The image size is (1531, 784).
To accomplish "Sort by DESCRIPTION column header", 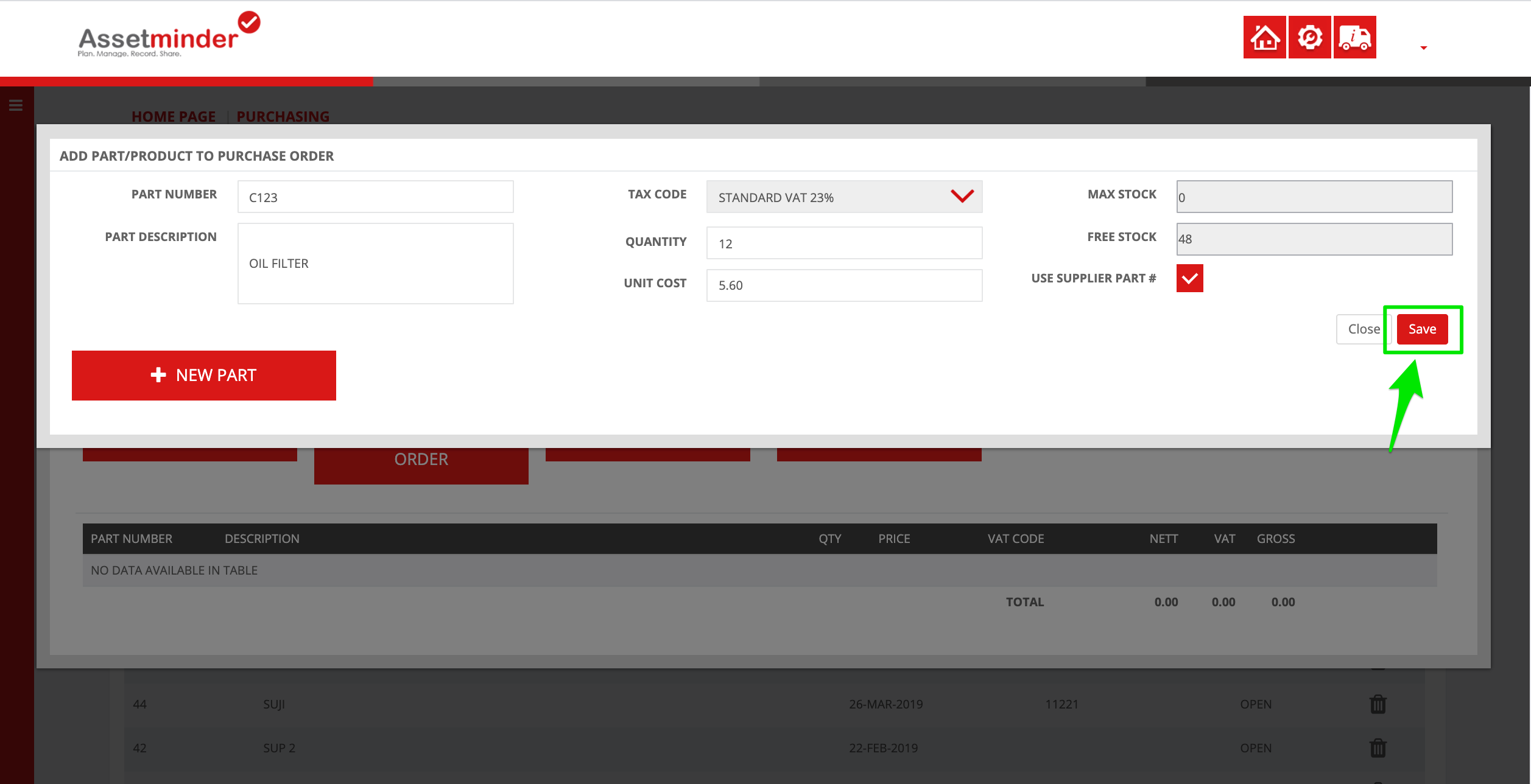I will pos(262,539).
